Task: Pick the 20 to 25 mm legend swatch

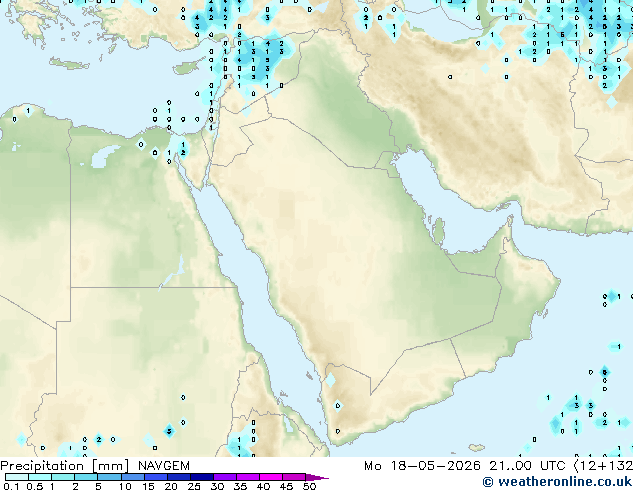Action: (x=178, y=477)
